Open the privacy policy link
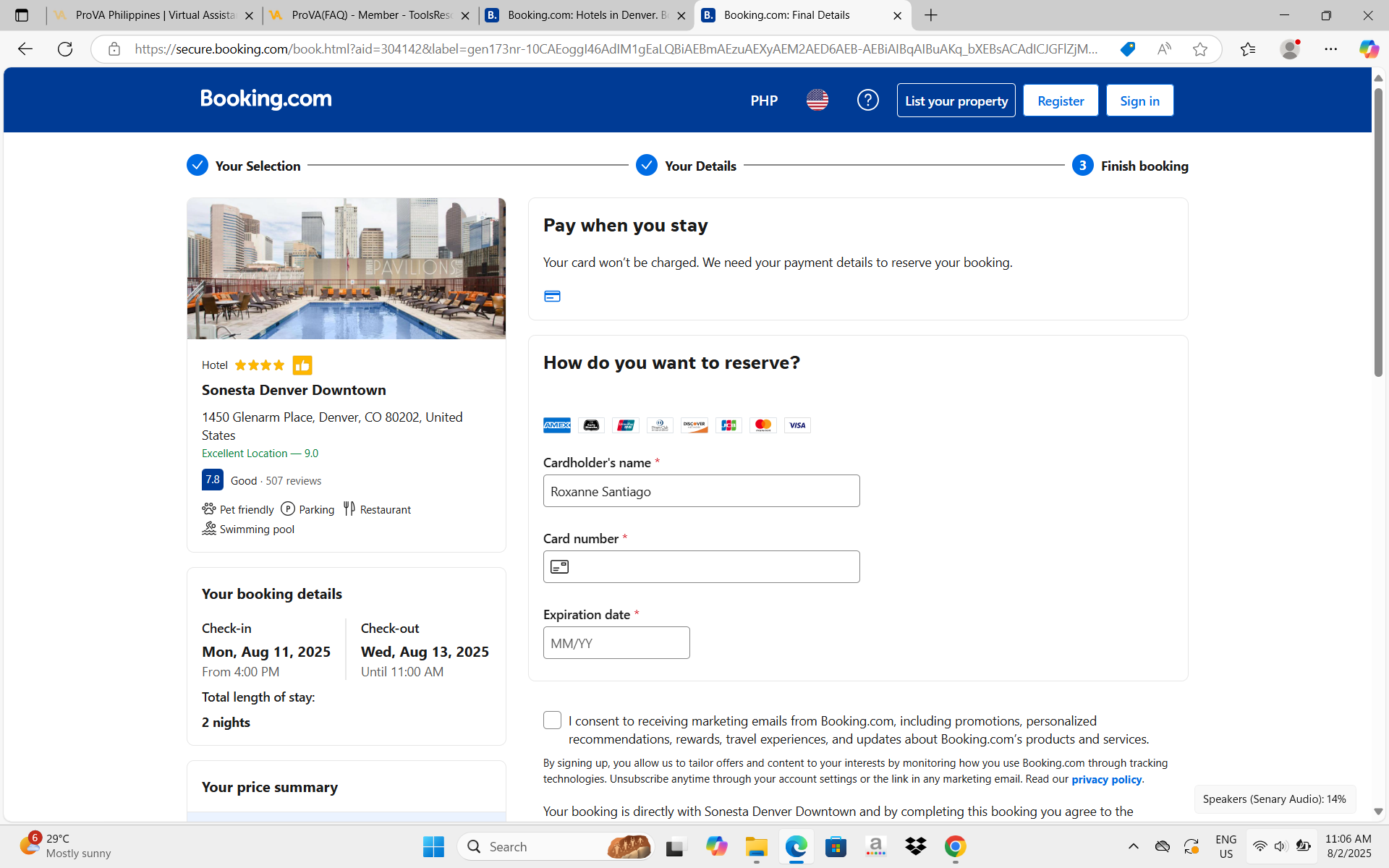 (1106, 779)
